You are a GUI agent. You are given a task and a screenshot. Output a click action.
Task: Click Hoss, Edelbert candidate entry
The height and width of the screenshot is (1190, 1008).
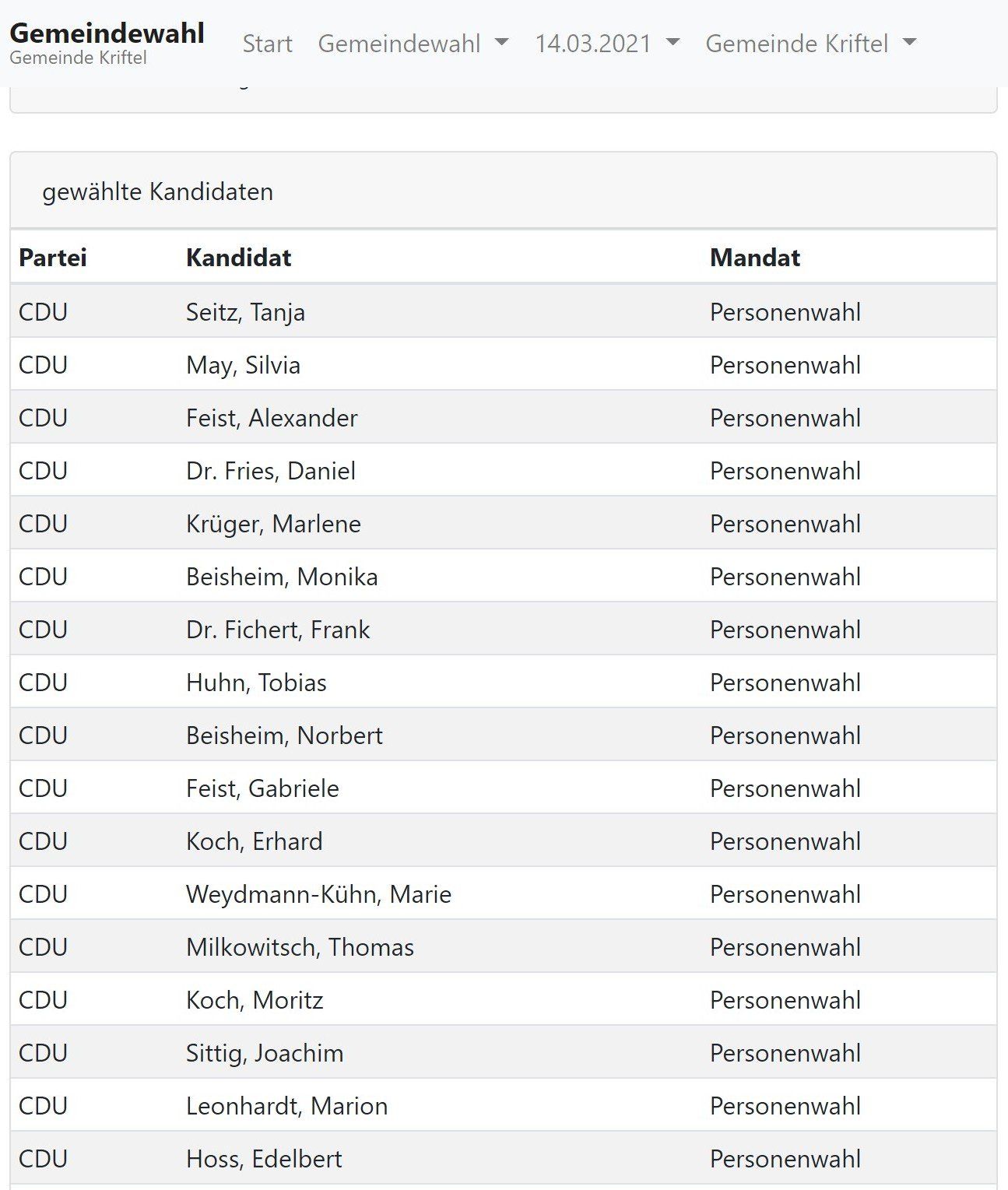click(264, 1159)
